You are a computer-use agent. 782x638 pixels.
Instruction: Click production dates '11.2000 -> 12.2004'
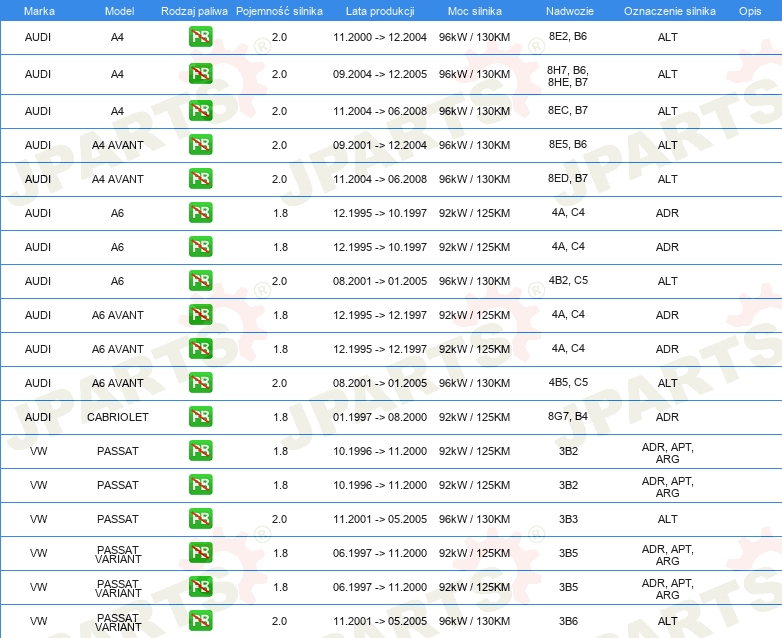380,37
